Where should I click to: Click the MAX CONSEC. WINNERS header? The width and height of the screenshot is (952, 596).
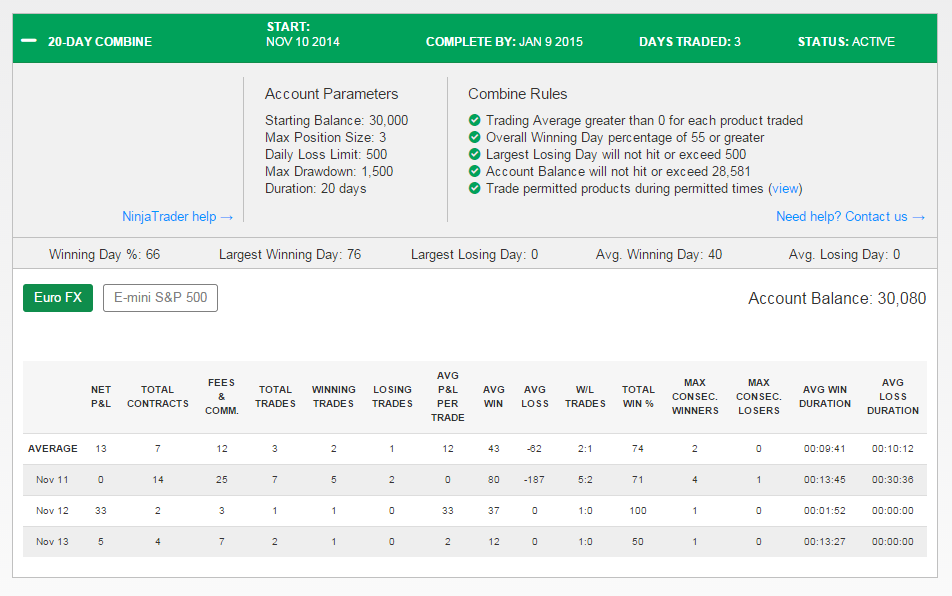695,396
